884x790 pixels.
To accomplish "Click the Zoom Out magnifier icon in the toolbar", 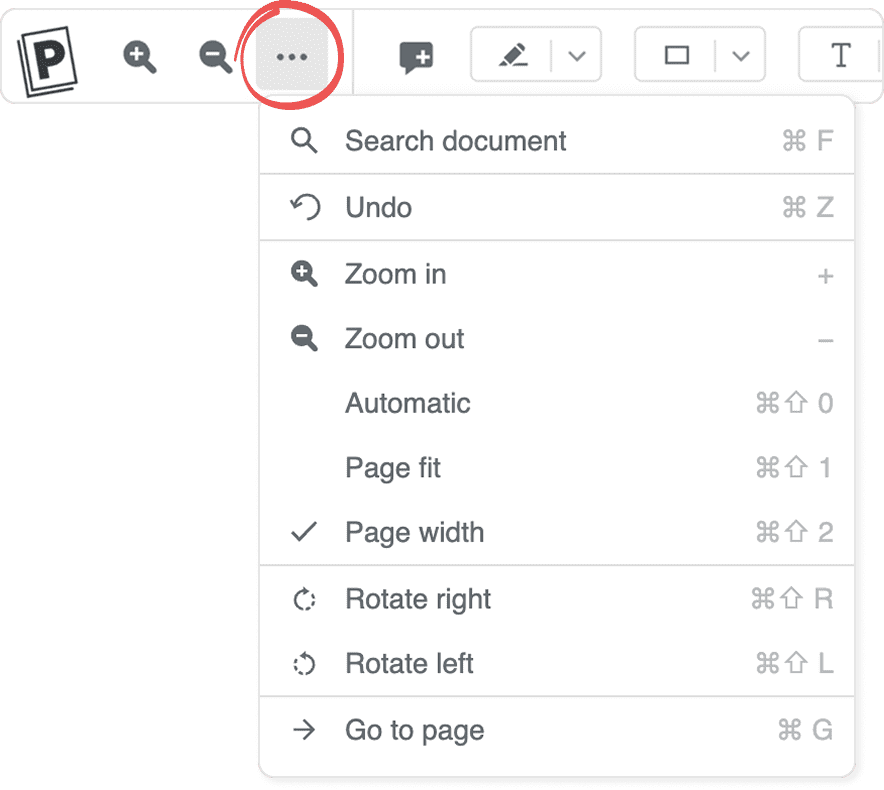I will coord(213,55).
